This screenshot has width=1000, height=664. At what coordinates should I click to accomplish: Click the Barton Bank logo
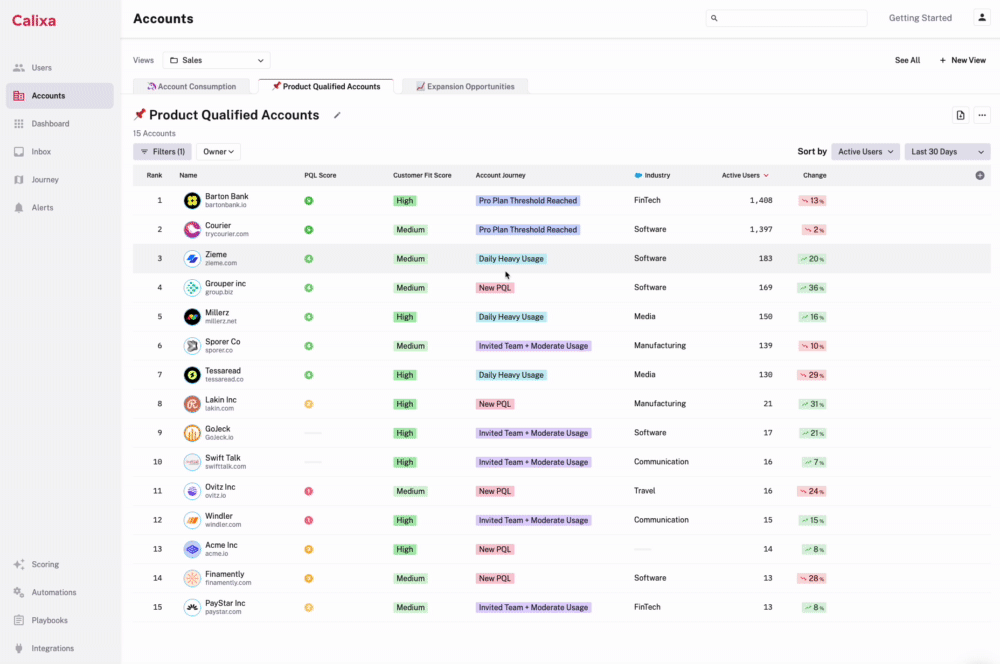click(x=192, y=201)
